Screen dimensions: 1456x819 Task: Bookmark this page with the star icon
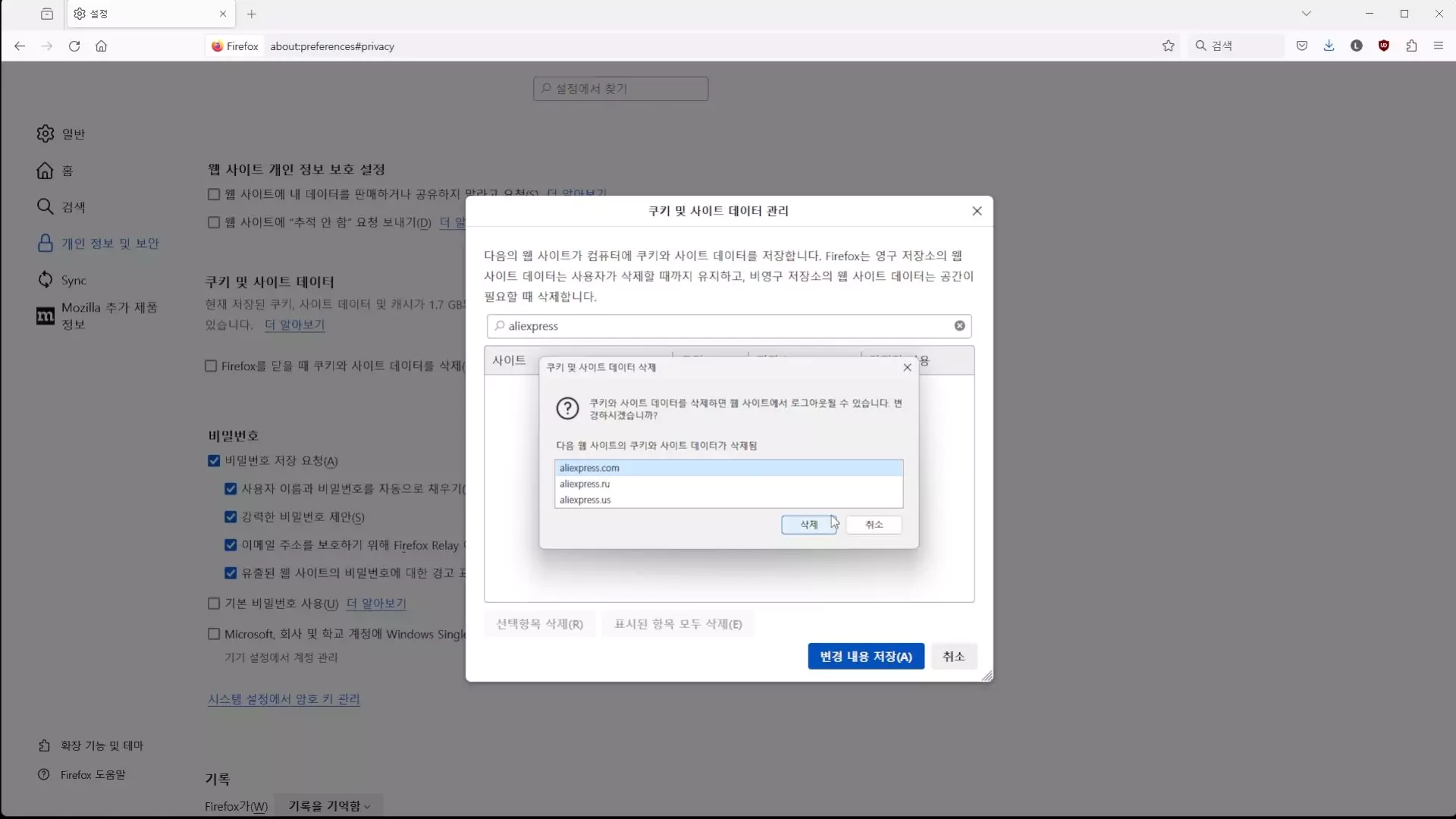click(x=1169, y=45)
